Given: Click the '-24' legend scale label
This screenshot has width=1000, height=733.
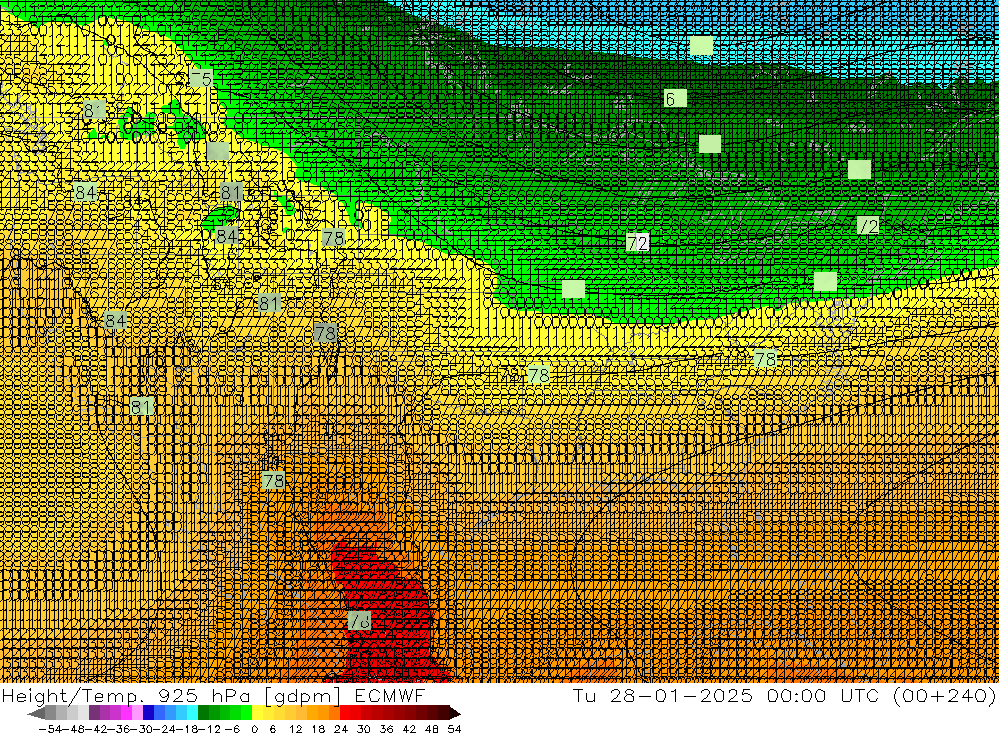Looking at the screenshot, I should [x=165, y=729].
